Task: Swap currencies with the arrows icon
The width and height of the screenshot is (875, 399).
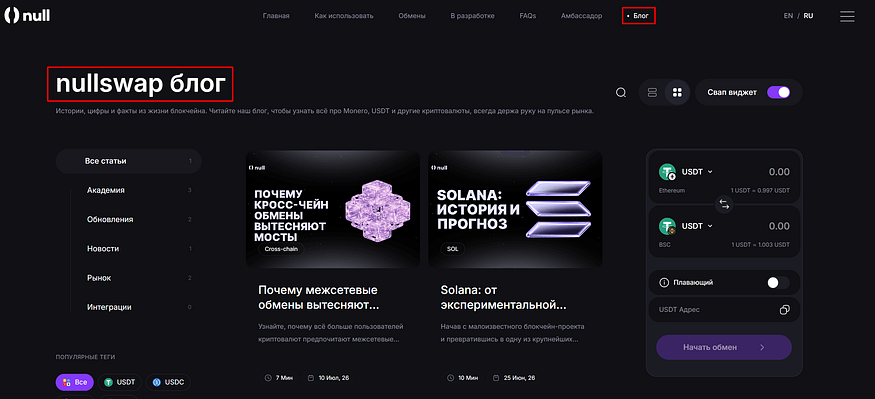Action: [x=724, y=205]
